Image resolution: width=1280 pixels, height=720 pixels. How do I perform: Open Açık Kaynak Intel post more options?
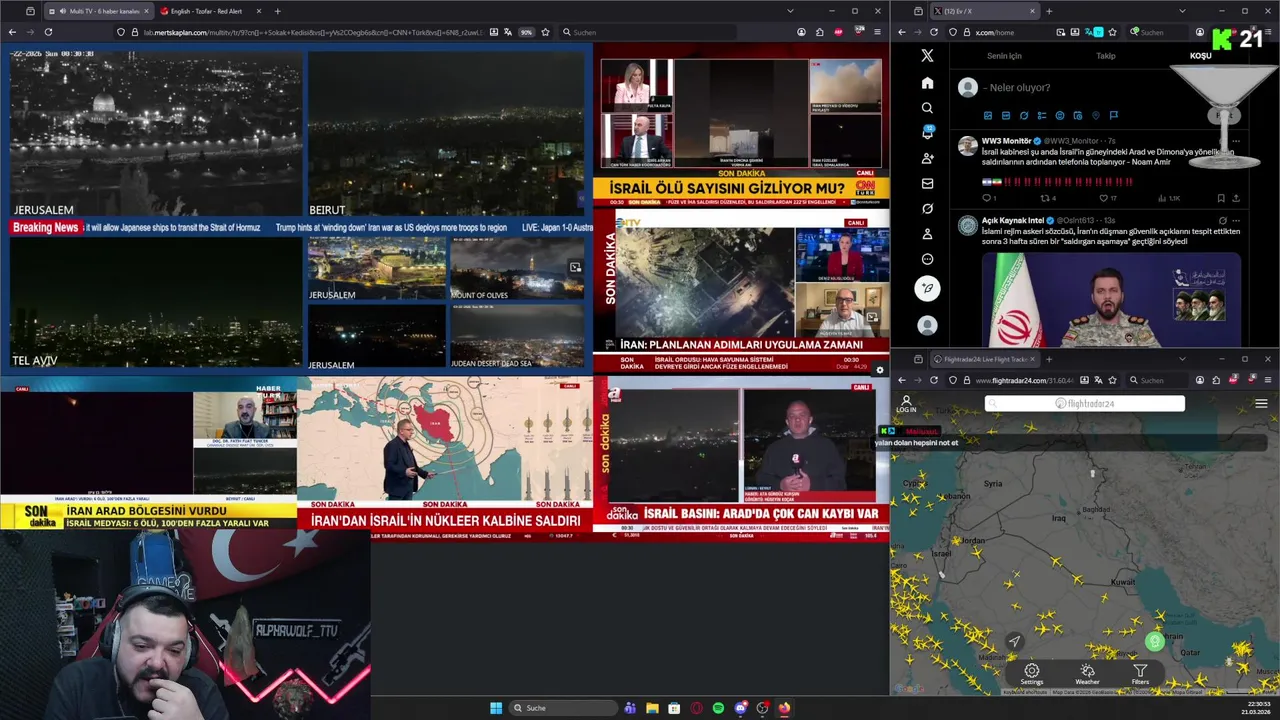(x=1236, y=220)
